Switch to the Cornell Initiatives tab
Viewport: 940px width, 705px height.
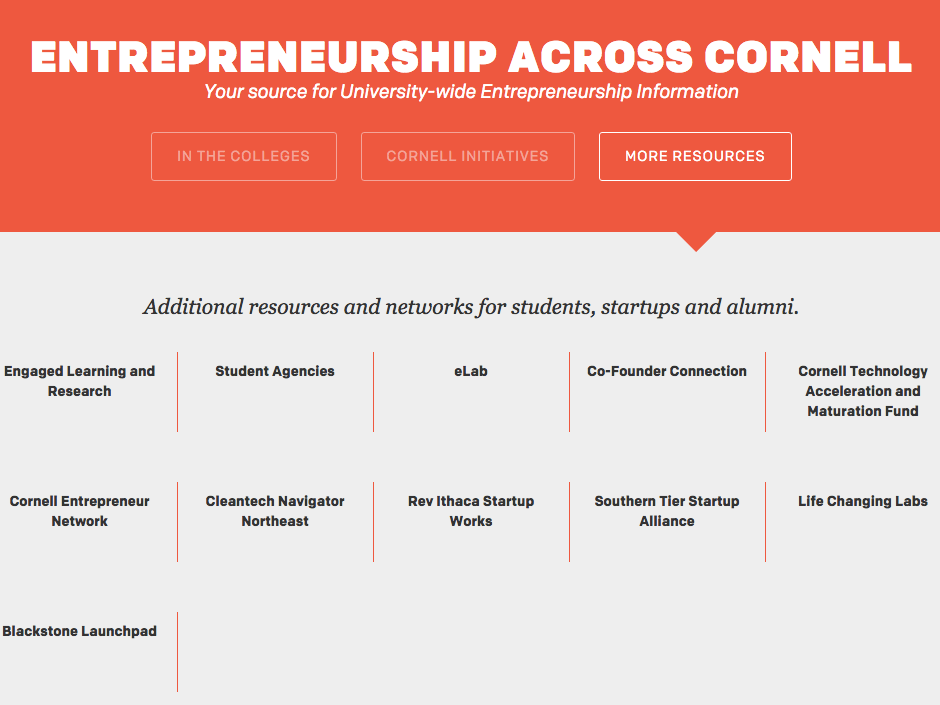pos(467,156)
